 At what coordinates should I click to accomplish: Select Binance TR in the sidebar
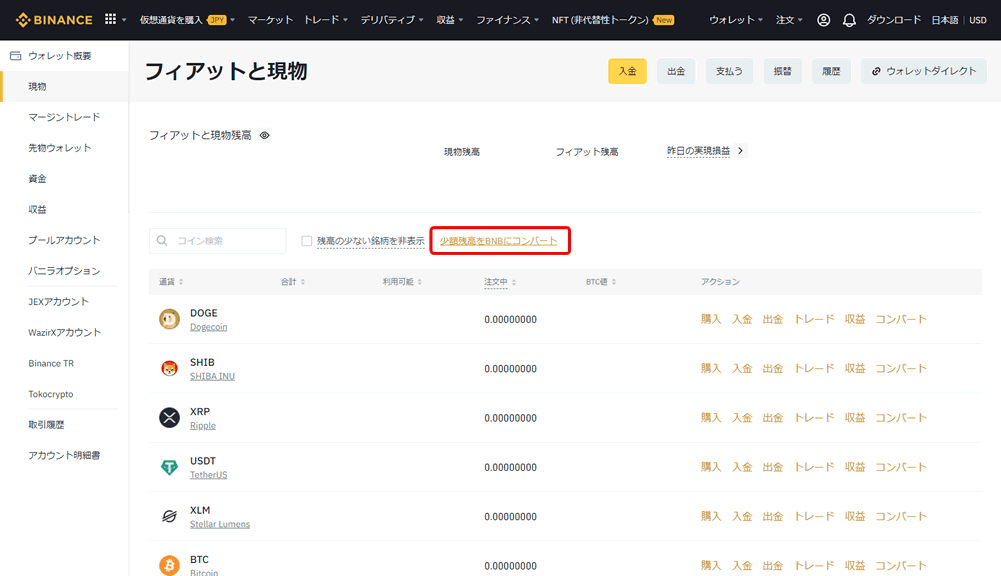[x=51, y=363]
